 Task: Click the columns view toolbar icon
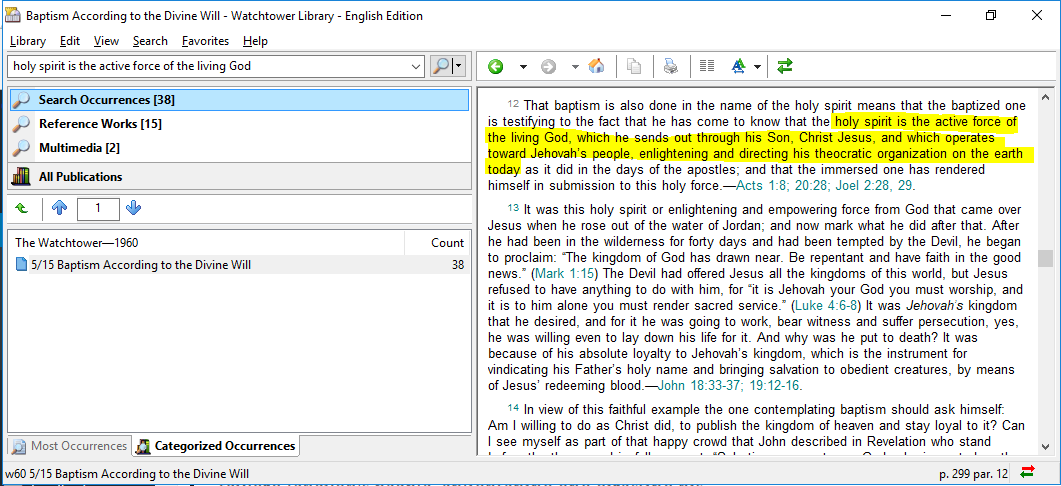pos(707,67)
